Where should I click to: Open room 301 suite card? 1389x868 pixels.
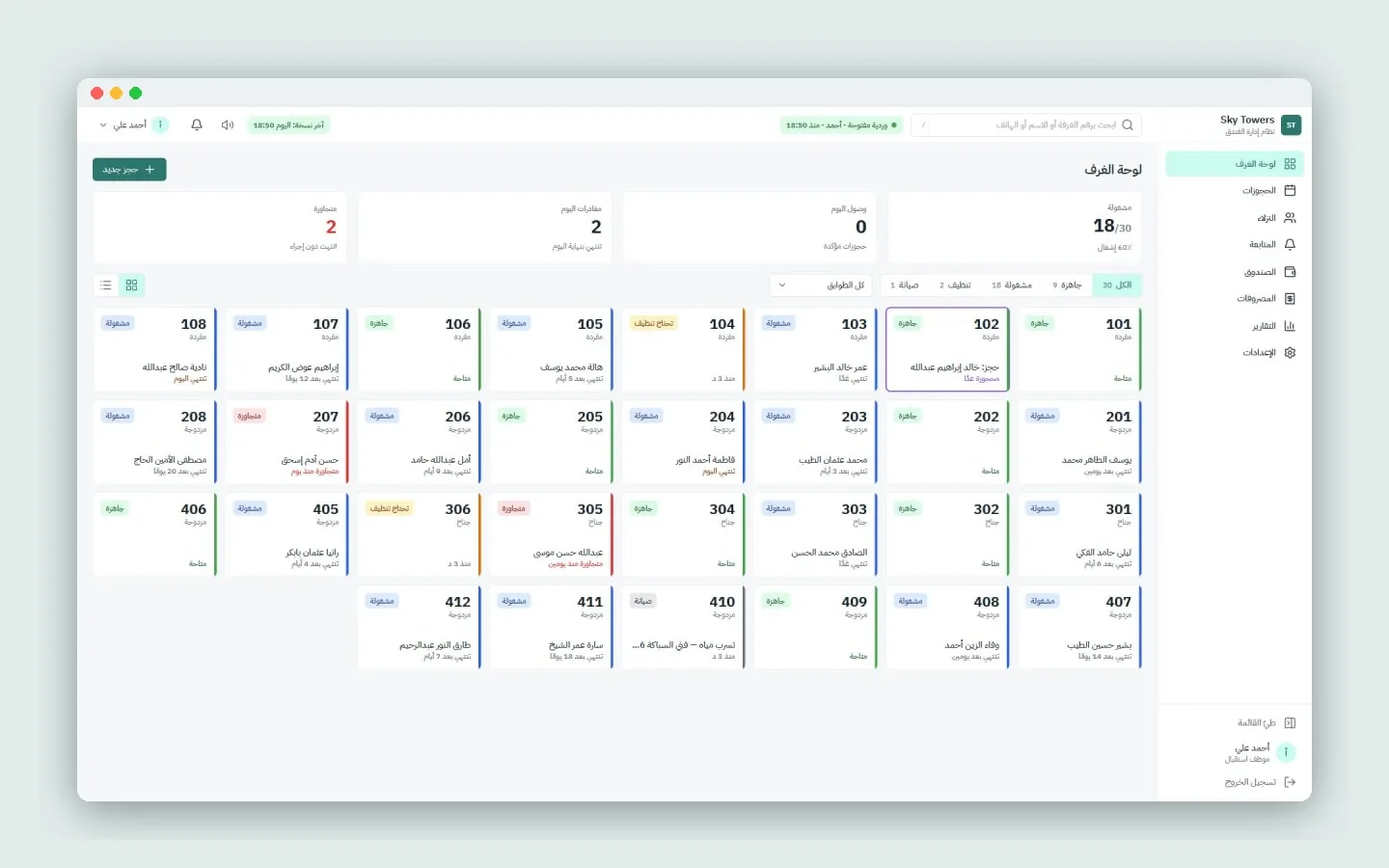[1079, 534]
